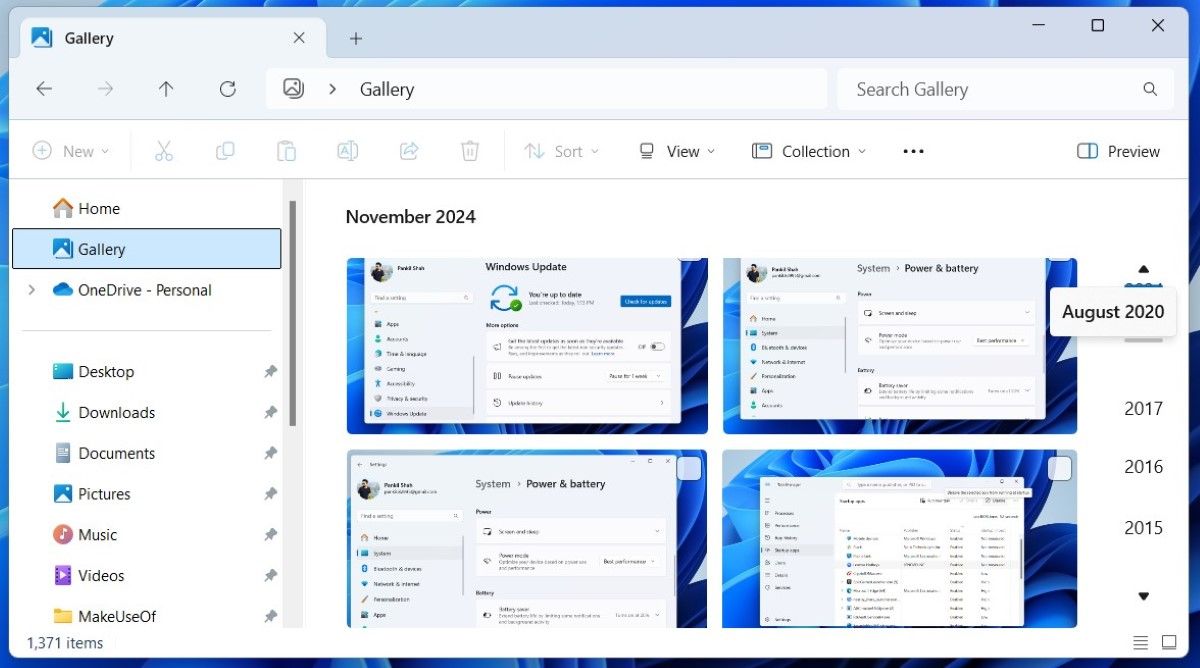Select the top-right Power & battery thumbnail
This screenshot has width=1200, height=668.
tap(900, 346)
